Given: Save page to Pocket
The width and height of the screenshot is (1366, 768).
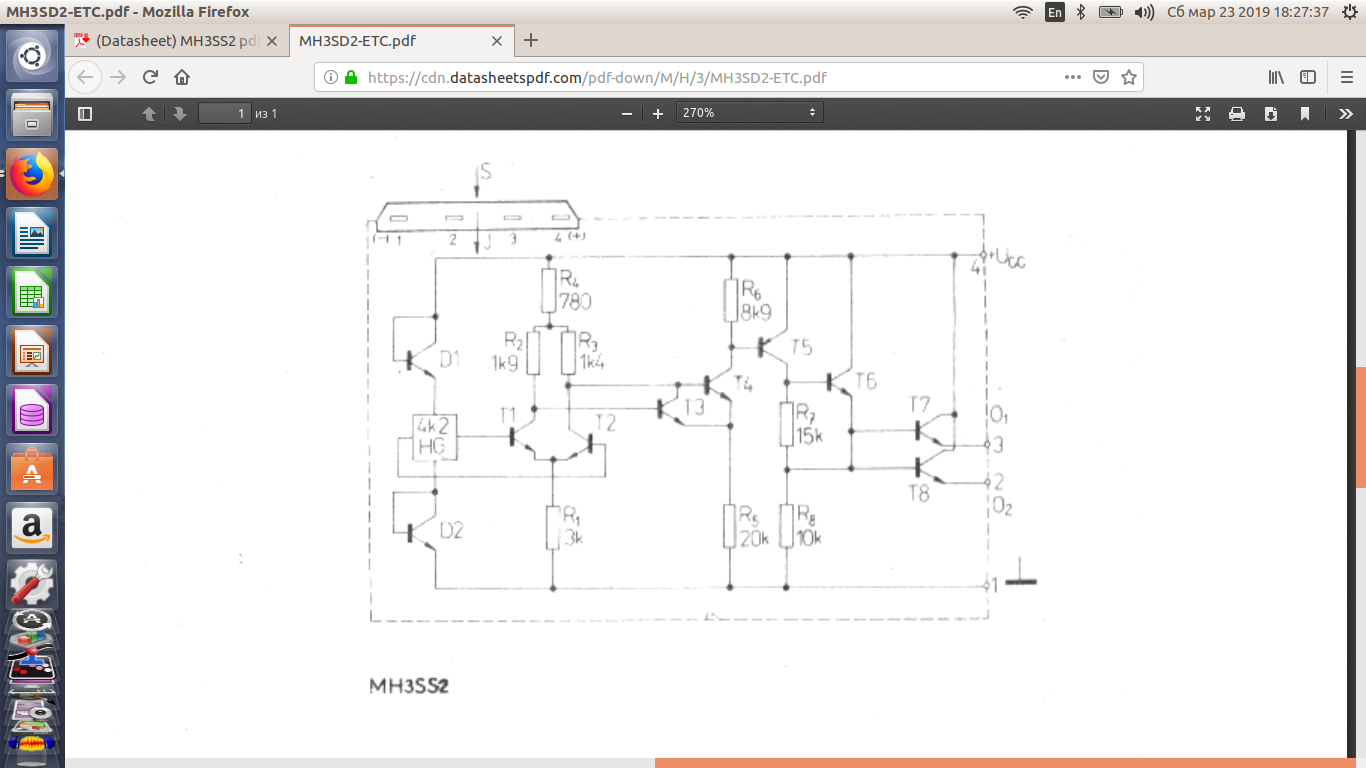Looking at the screenshot, I should tap(1101, 77).
